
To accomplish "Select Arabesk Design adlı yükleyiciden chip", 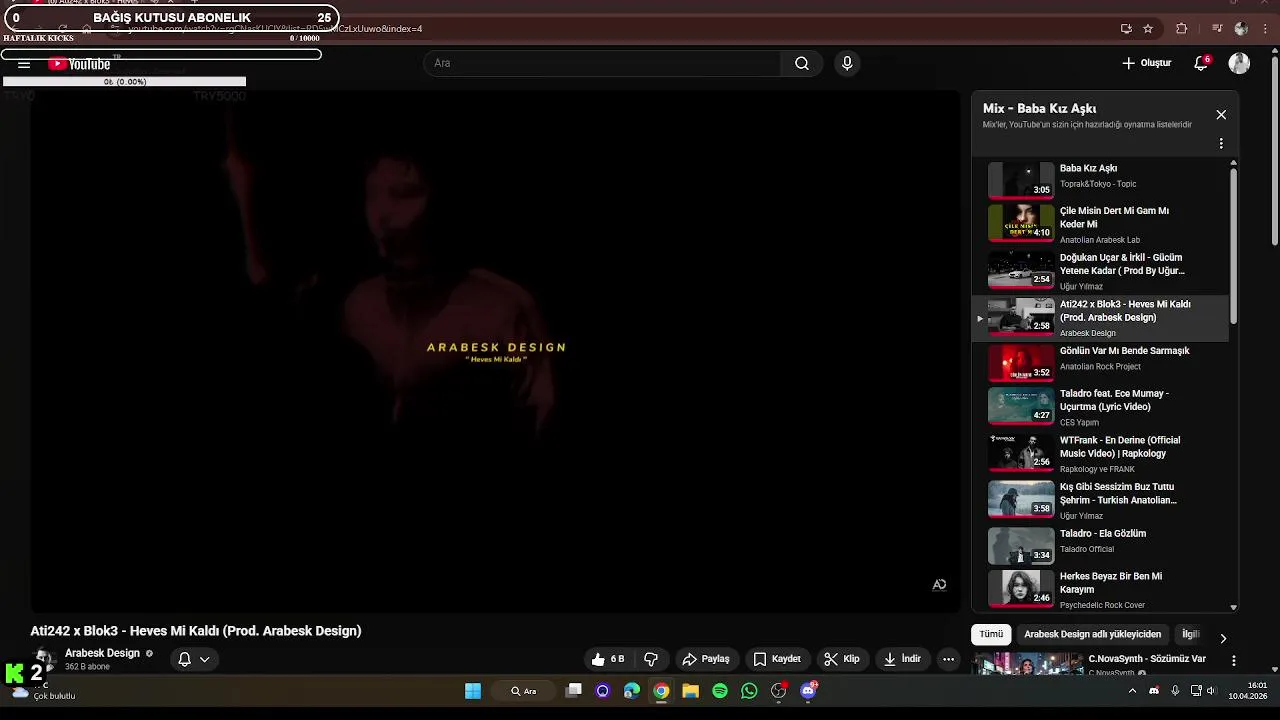I will tap(1092, 634).
